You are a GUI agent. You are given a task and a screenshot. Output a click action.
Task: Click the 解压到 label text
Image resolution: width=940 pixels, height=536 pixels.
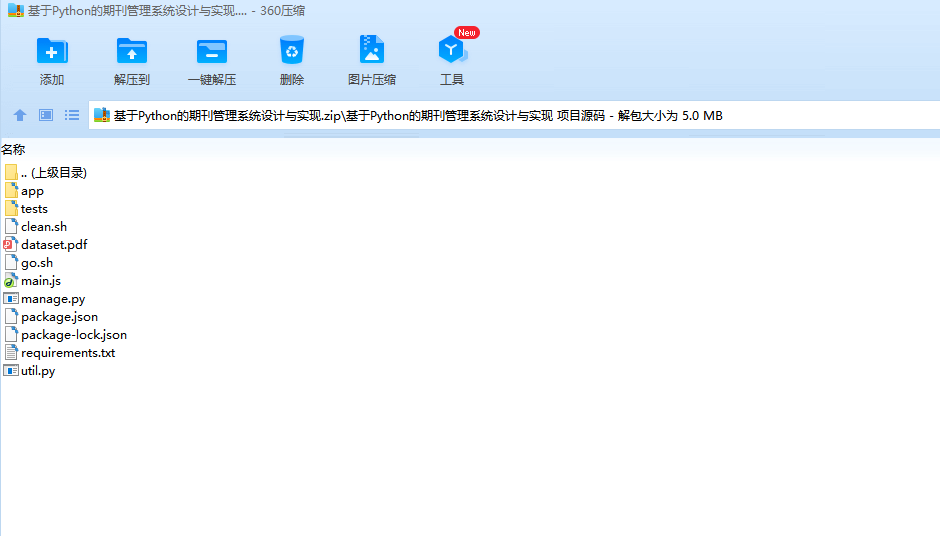pyautogui.click(x=131, y=79)
